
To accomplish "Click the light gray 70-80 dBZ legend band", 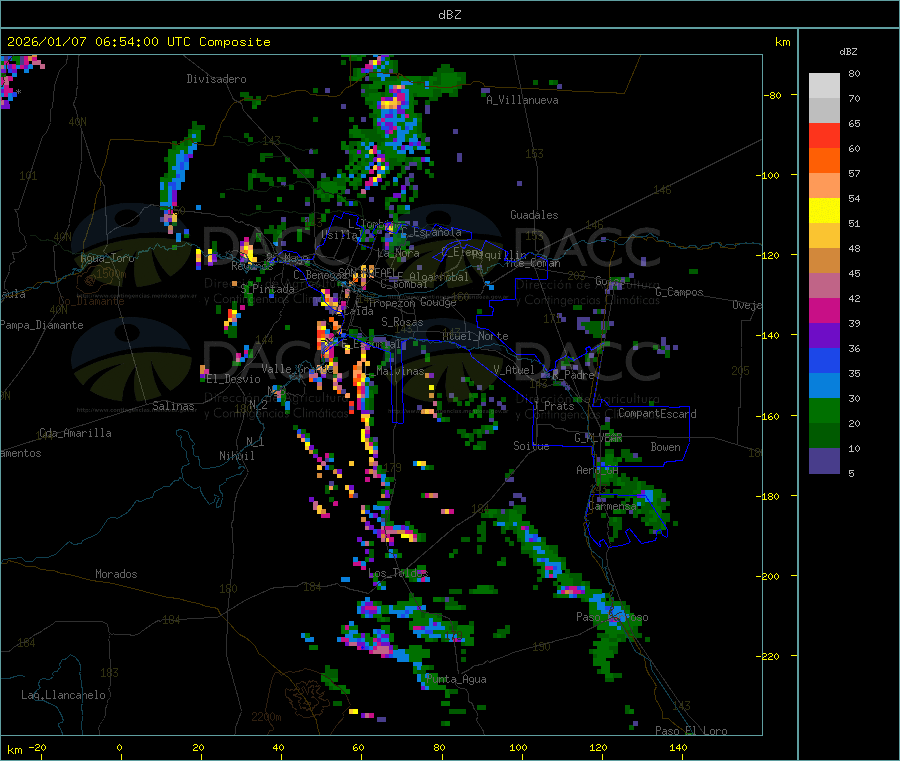I will [824, 86].
